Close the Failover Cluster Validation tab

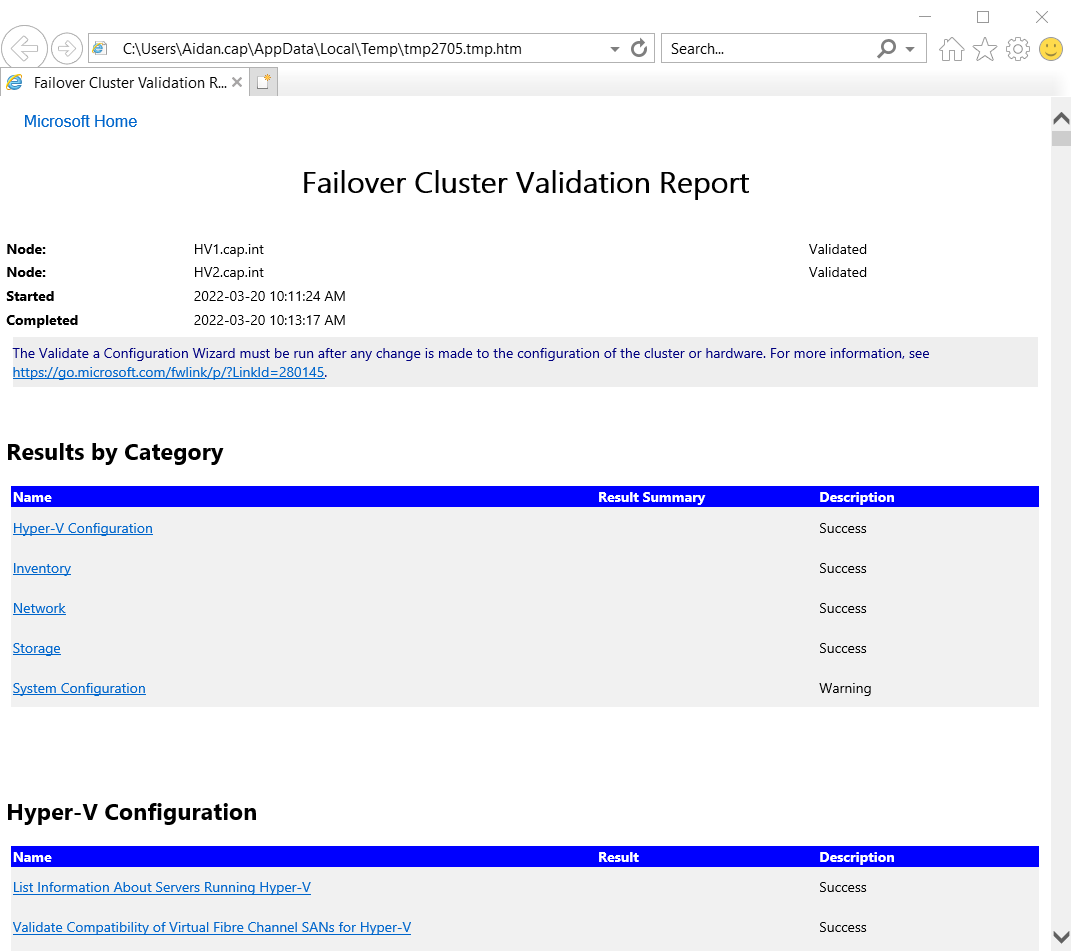tap(237, 82)
